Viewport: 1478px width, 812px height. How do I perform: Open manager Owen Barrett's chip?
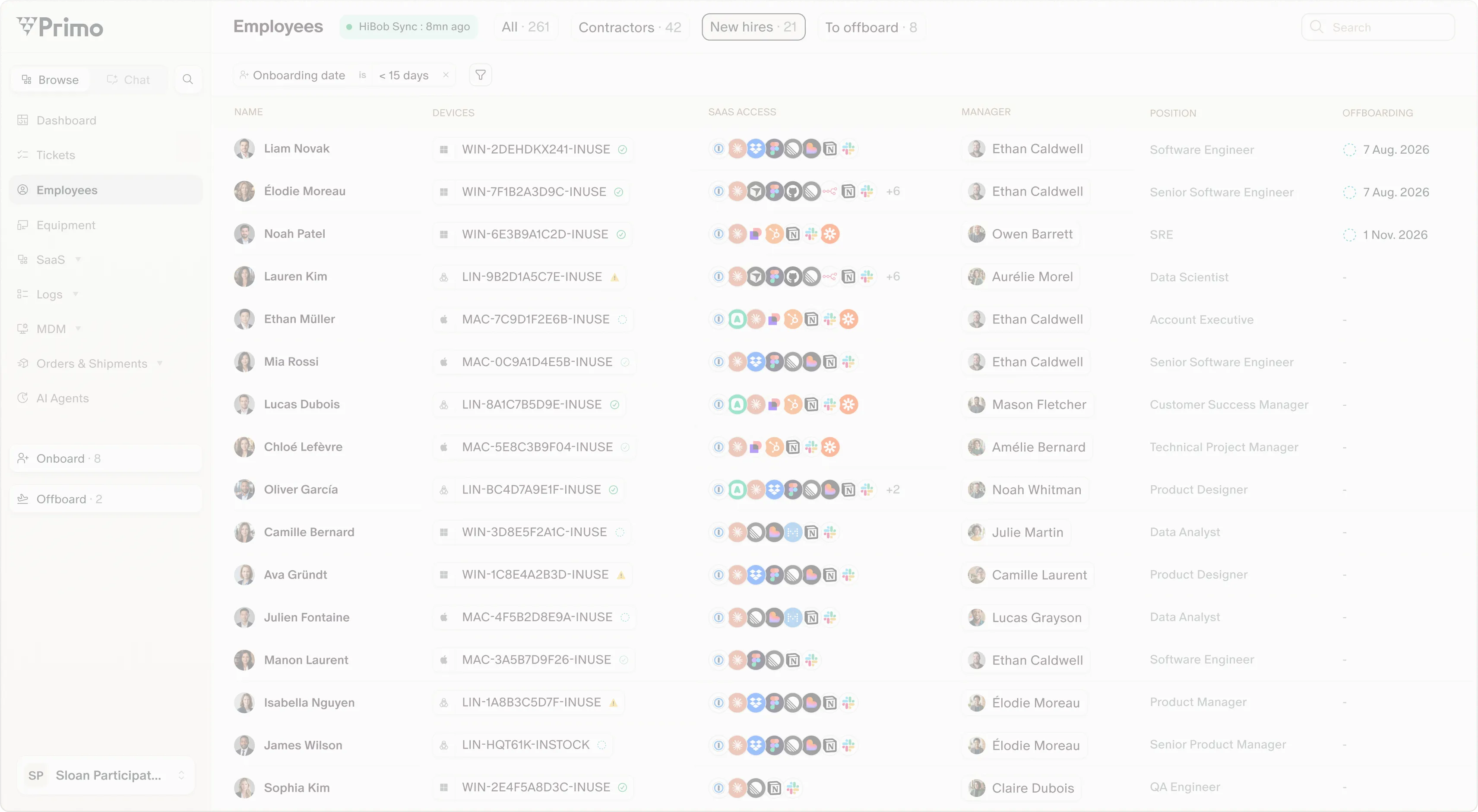[1020, 234]
